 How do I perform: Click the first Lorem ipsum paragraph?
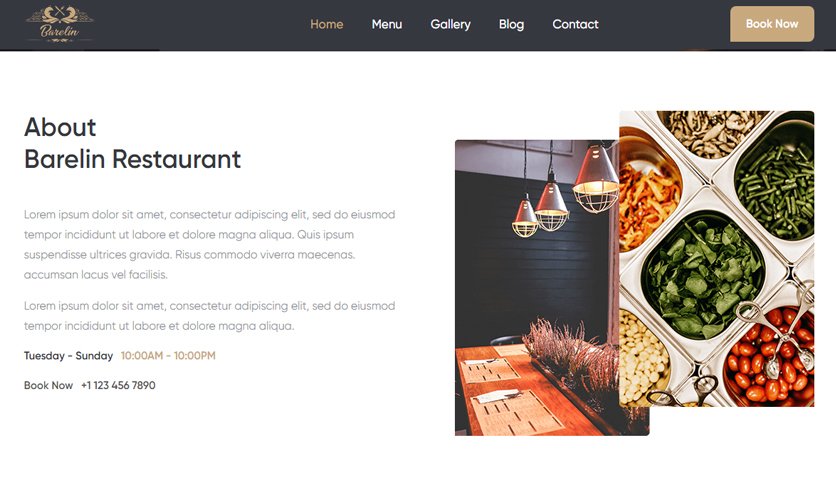[x=210, y=244]
